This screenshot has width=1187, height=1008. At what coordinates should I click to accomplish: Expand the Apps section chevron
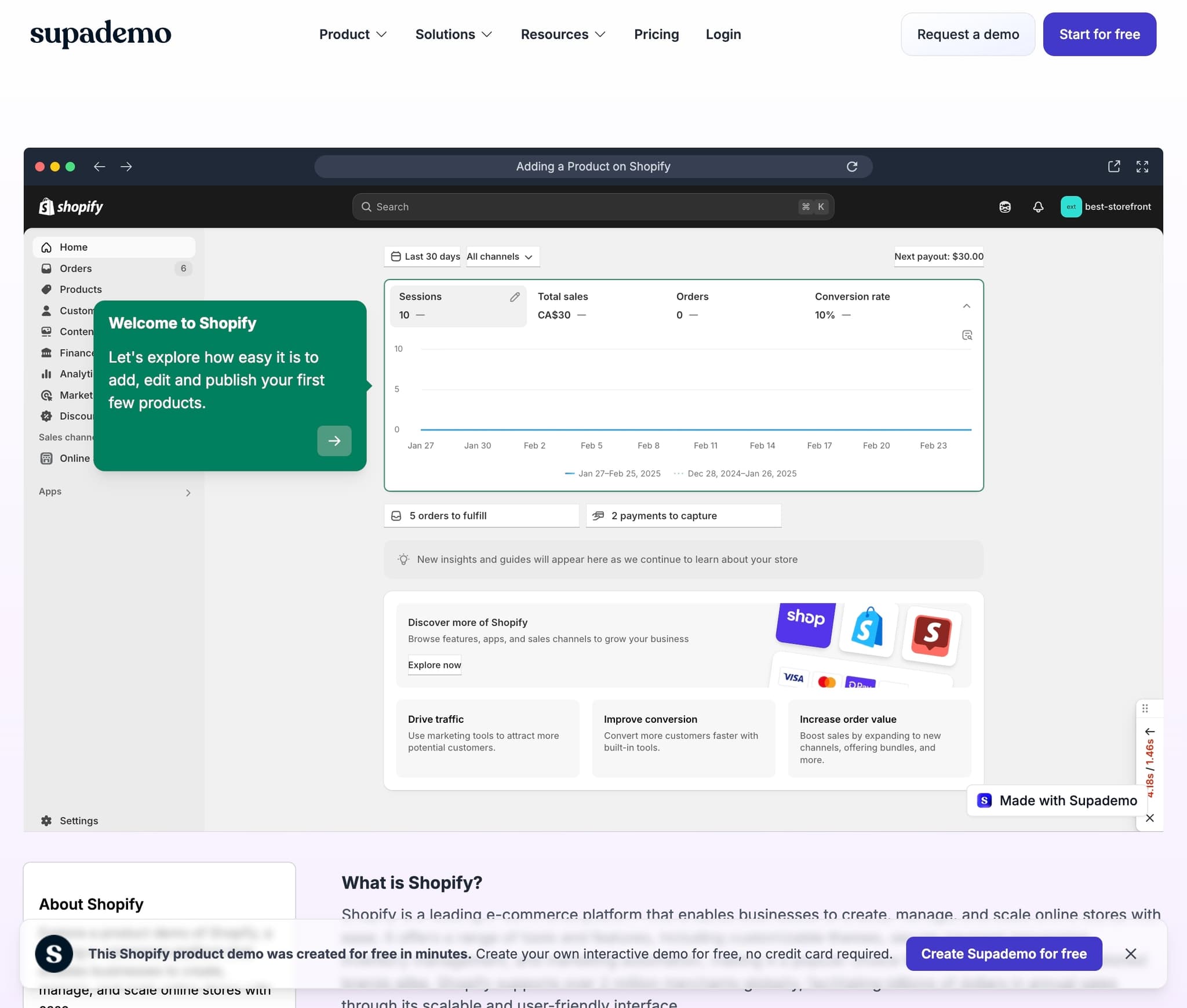click(188, 492)
